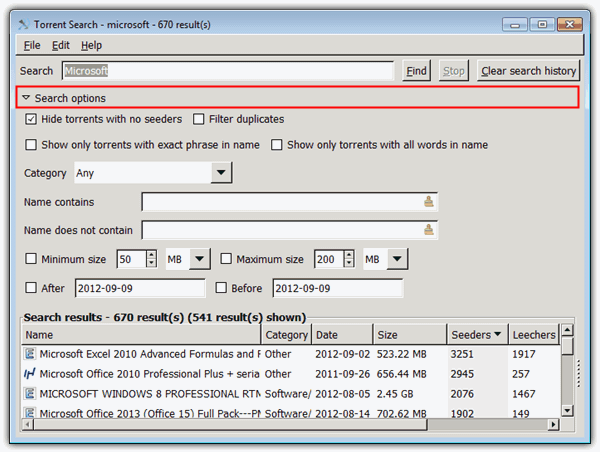600x452 pixels.
Task: Click the Name contains input field
Action: pyautogui.click(x=290, y=202)
